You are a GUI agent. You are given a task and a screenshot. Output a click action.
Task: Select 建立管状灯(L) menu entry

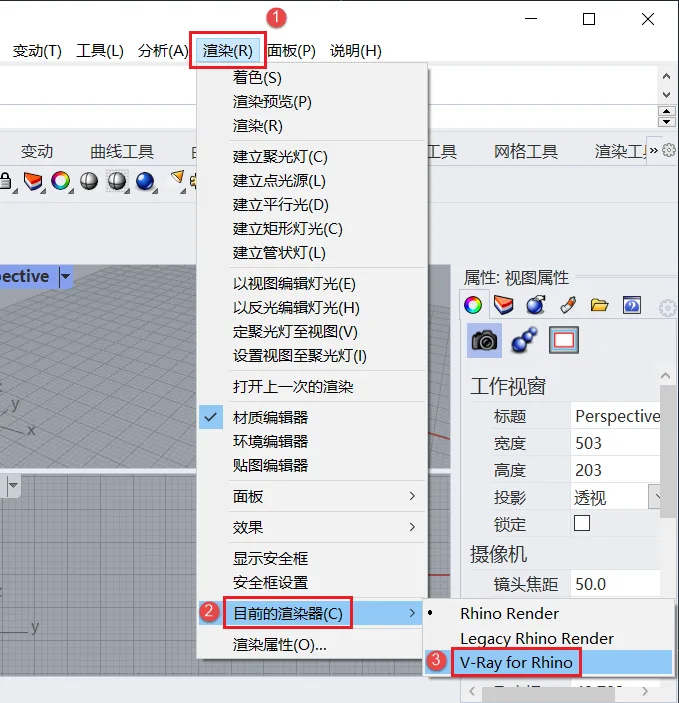click(312, 253)
